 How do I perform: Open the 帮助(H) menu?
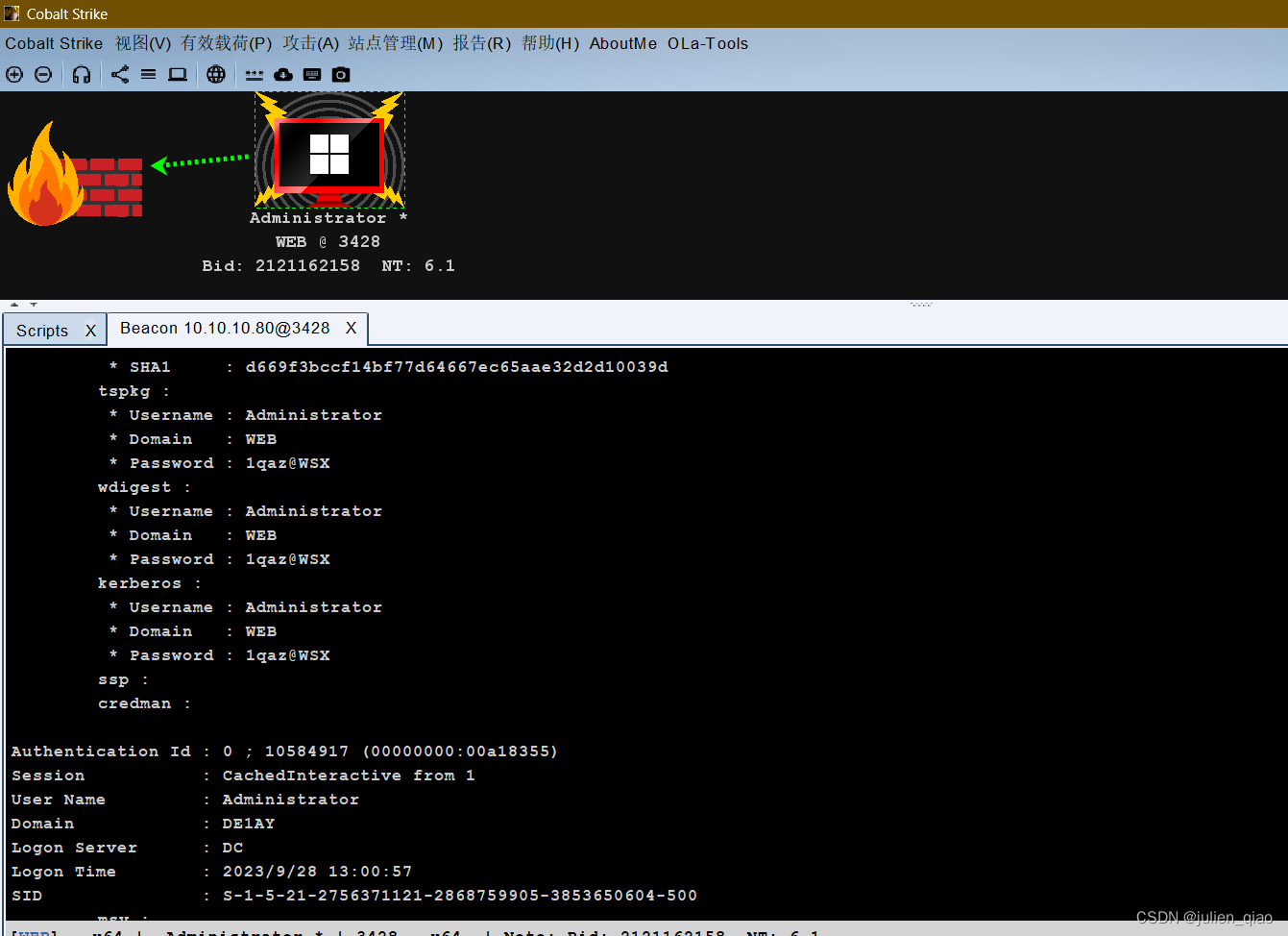coord(550,43)
